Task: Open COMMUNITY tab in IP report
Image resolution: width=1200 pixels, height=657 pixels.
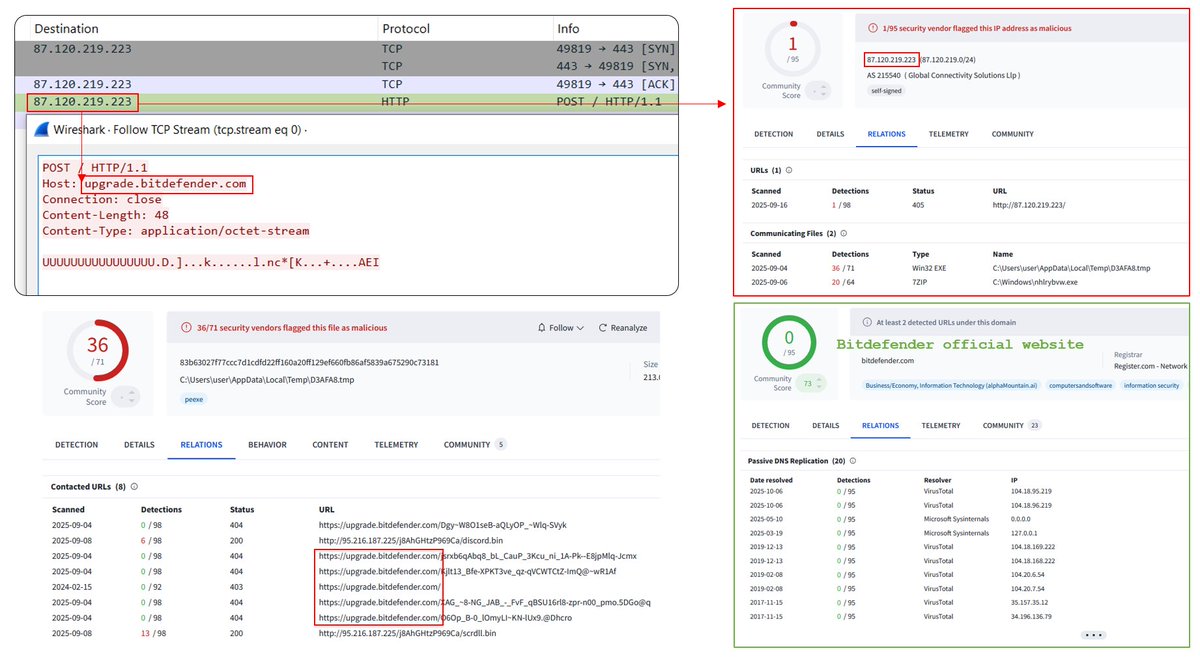Action: (1013, 134)
